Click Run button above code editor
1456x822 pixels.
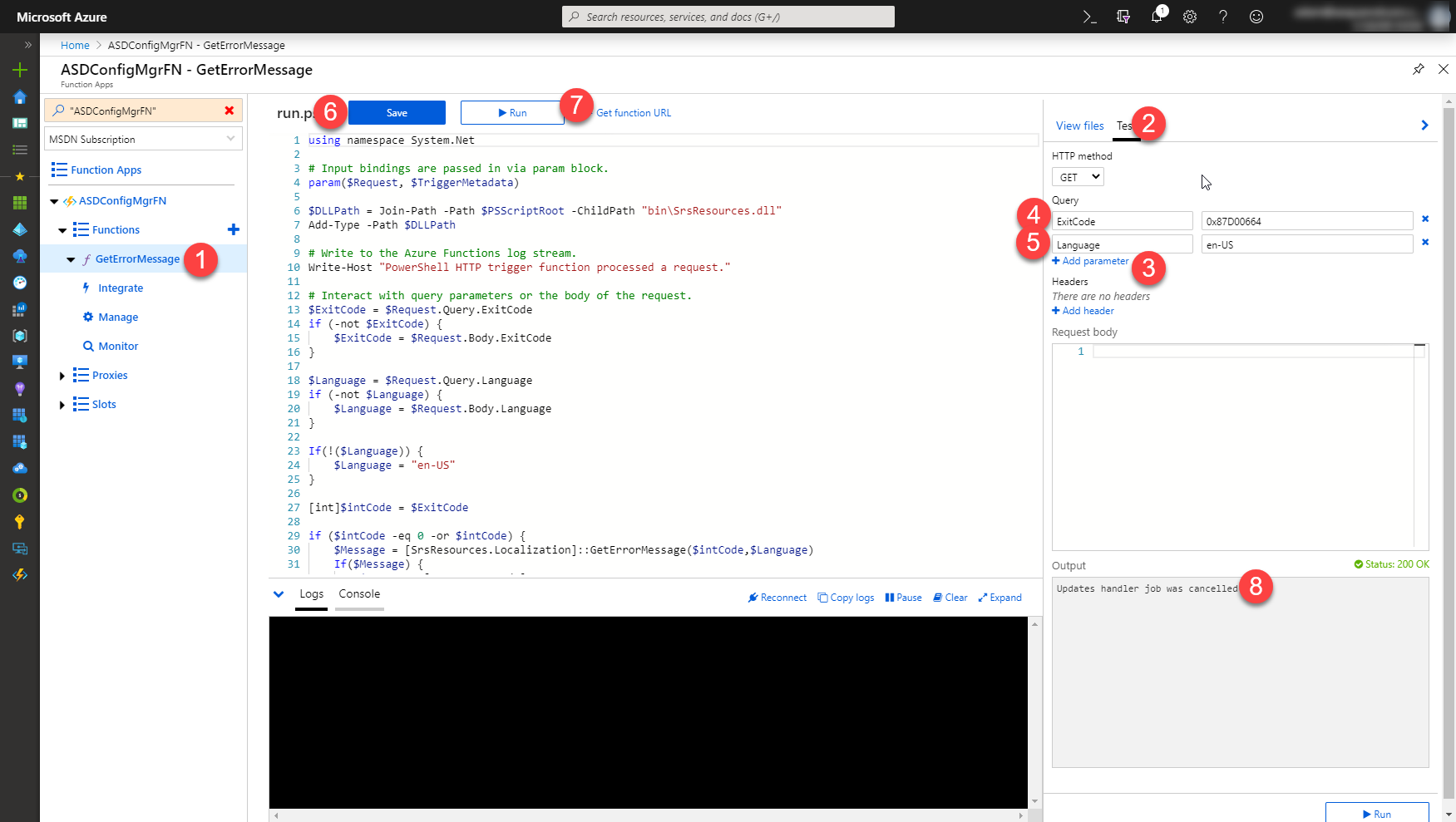pos(512,112)
